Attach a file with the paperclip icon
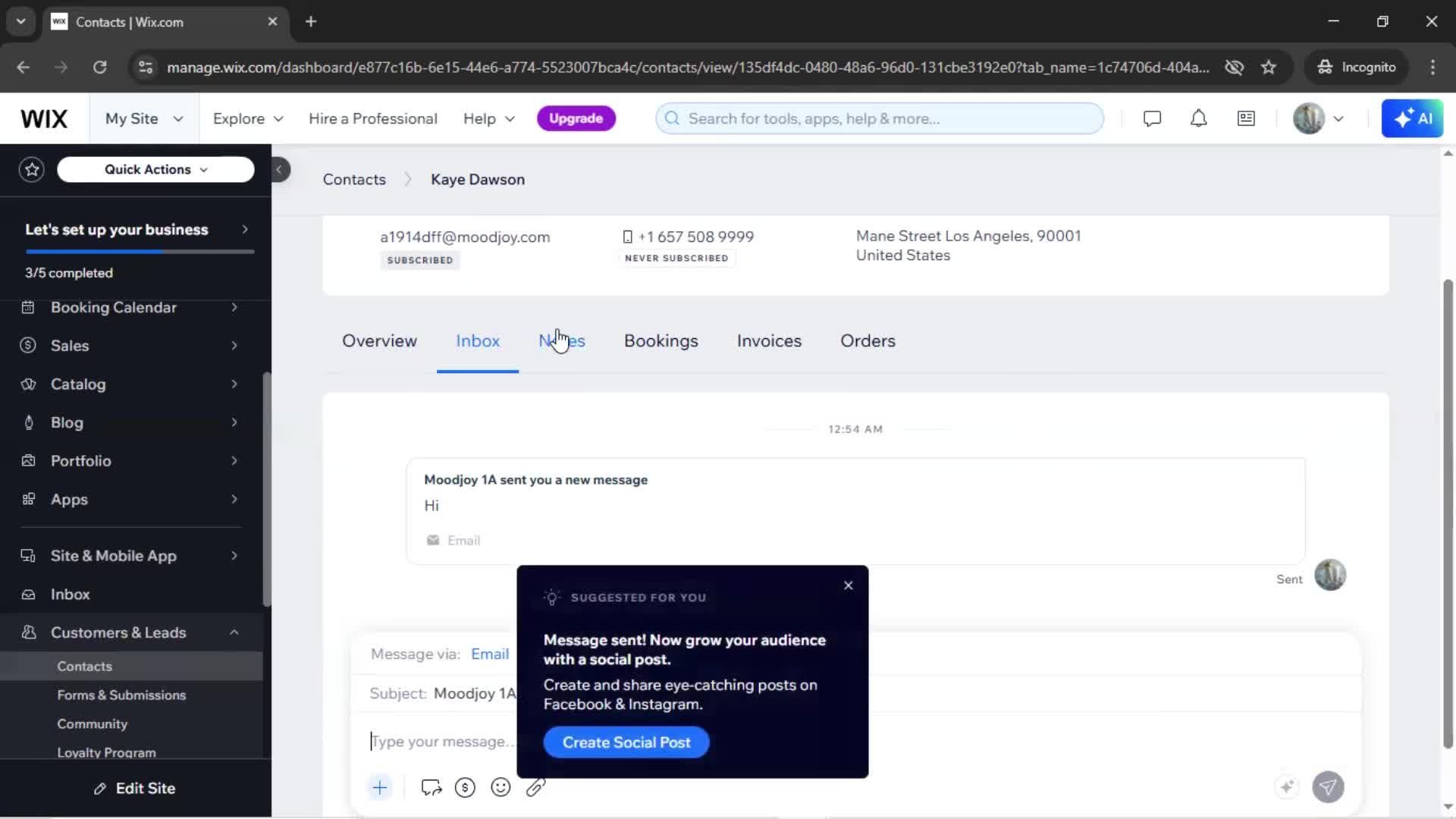 (x=535, y=787)
